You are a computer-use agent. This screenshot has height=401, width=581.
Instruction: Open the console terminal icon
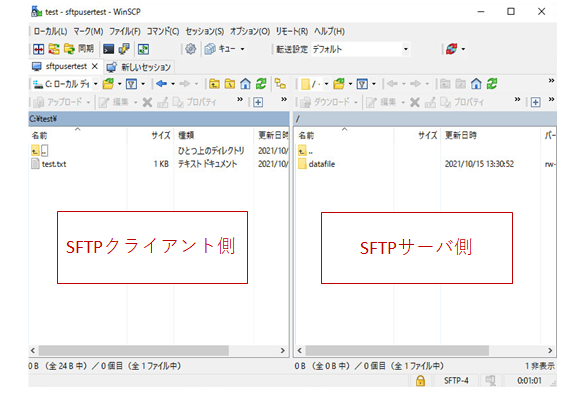[x=109, y=49]
